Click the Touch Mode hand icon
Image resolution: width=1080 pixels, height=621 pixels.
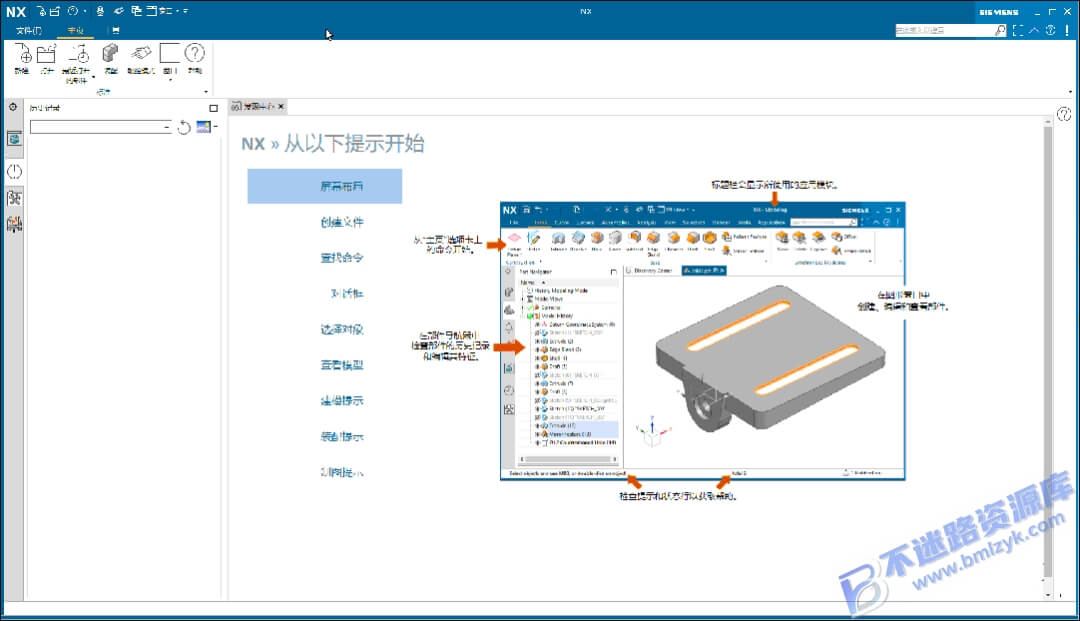coord(141,54)
